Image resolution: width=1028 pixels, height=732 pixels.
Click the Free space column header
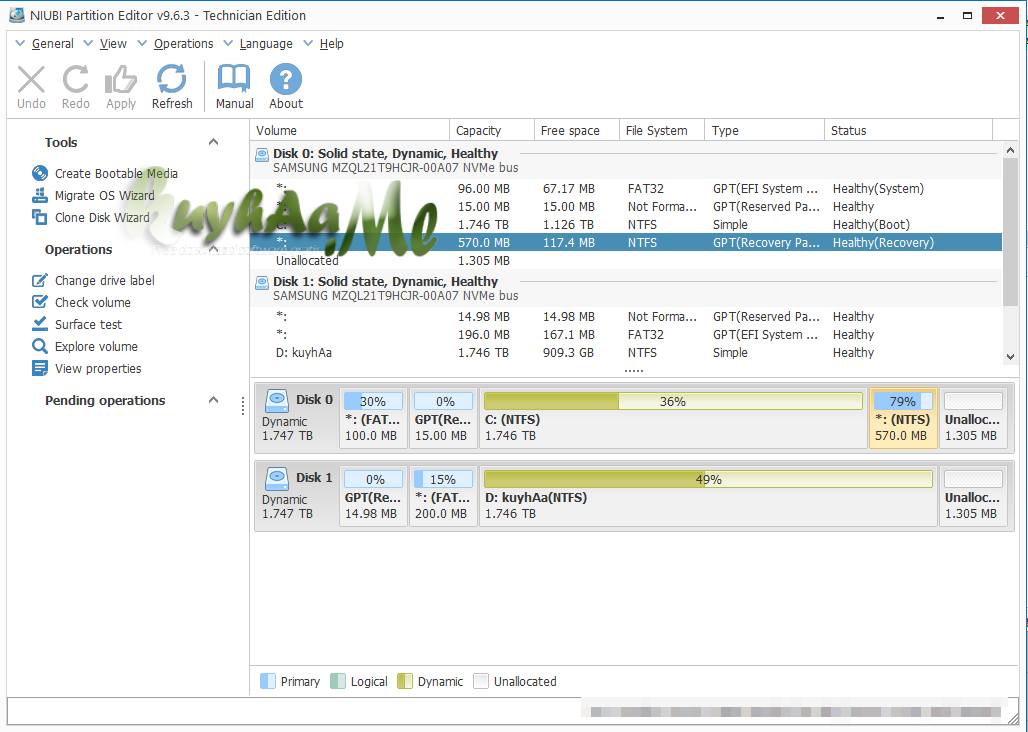tap(577, 130)
